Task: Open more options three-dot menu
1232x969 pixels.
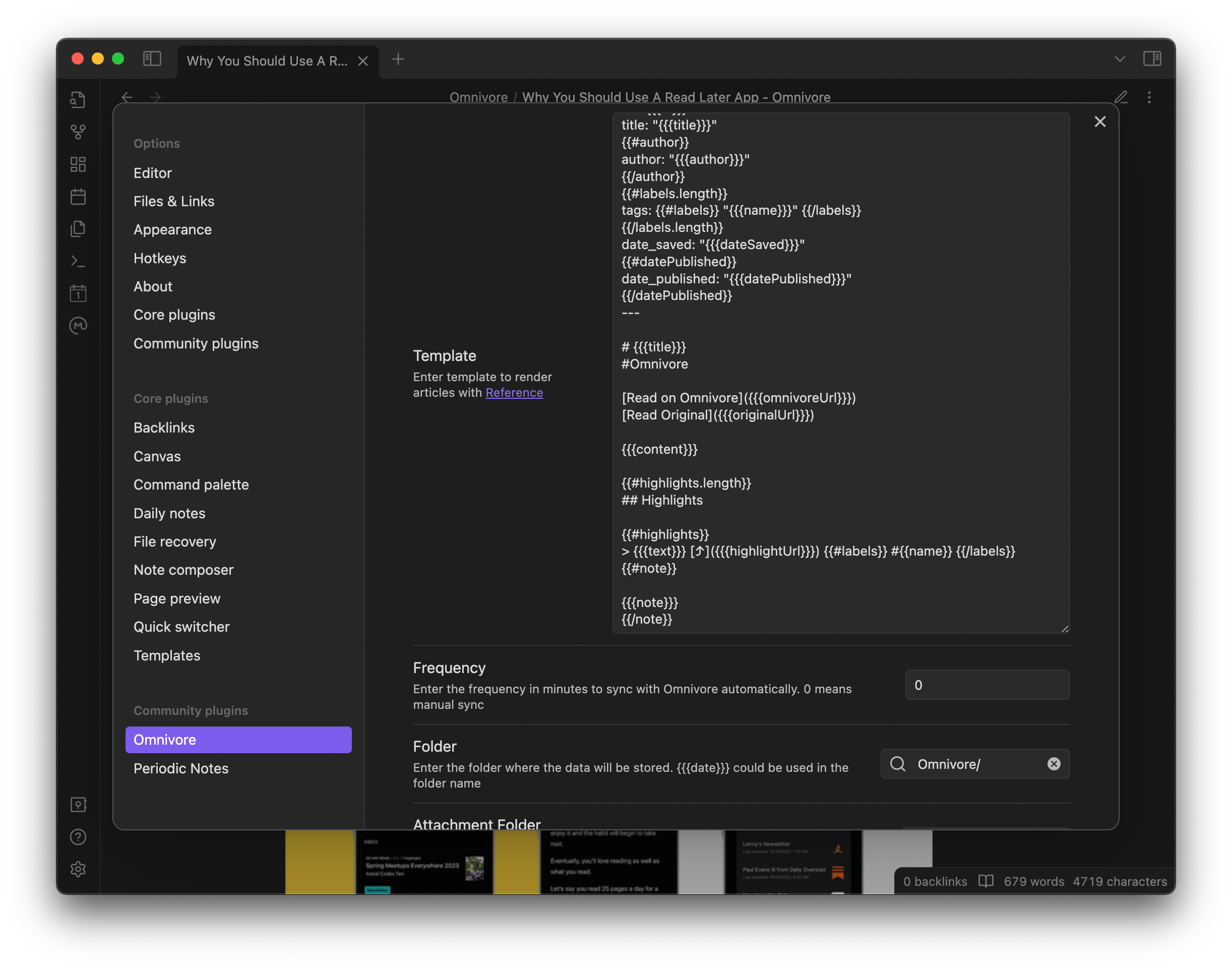Action: [1149, 97]
